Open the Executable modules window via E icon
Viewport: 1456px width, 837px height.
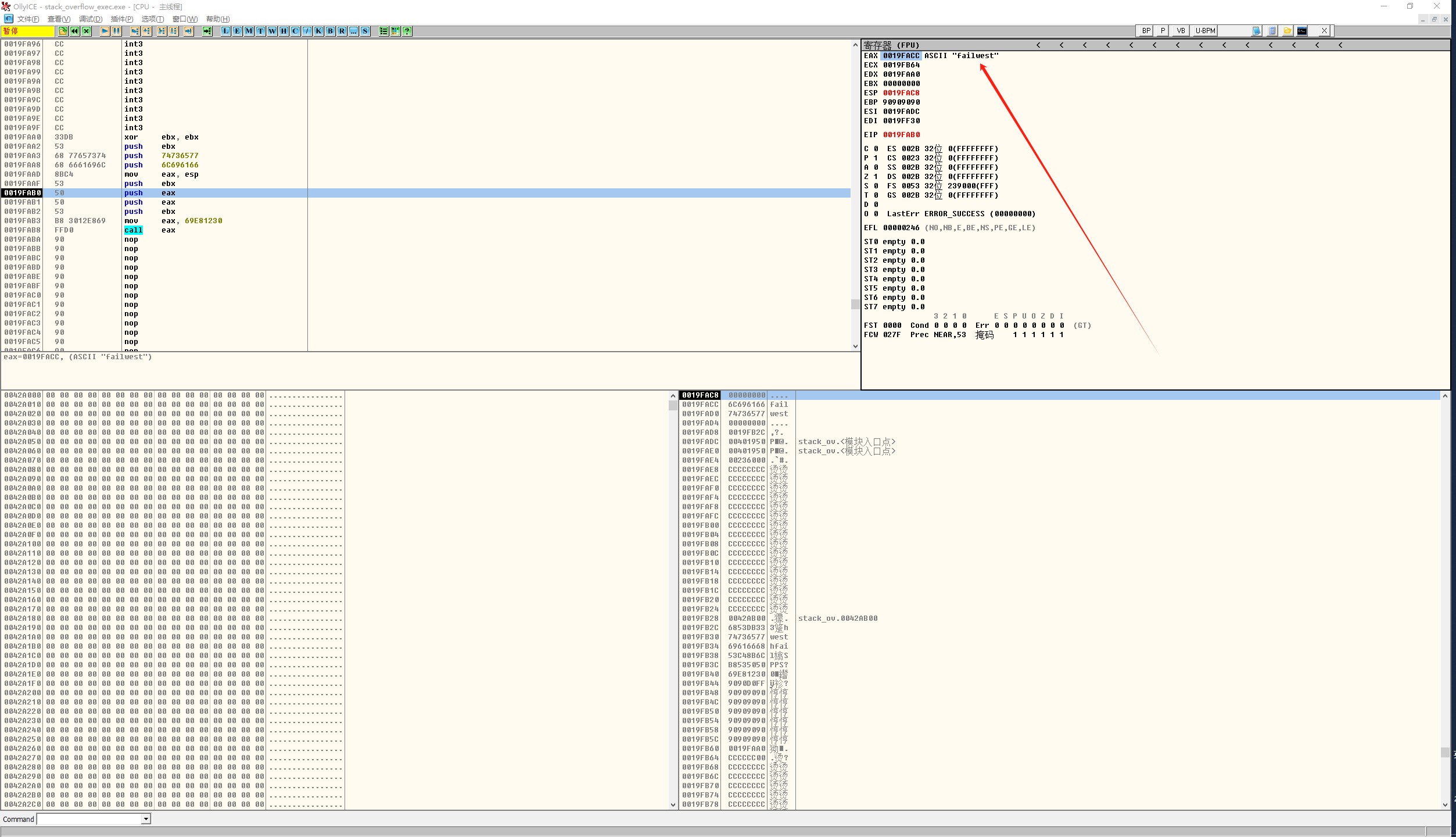pyautogui.click(x=237, y=31)
